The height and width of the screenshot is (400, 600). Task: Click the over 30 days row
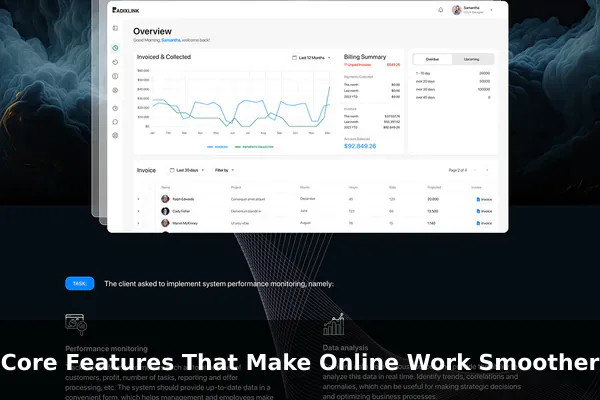point(453,89)
